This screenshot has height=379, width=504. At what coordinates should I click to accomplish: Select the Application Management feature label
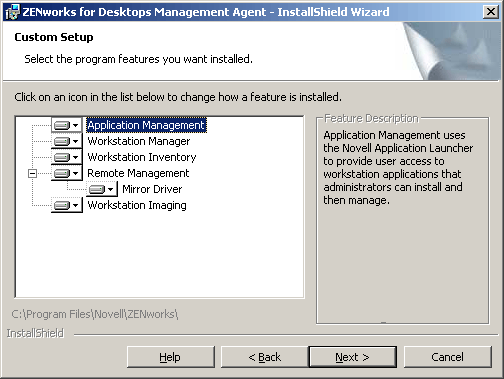click(x=146, y=125)
